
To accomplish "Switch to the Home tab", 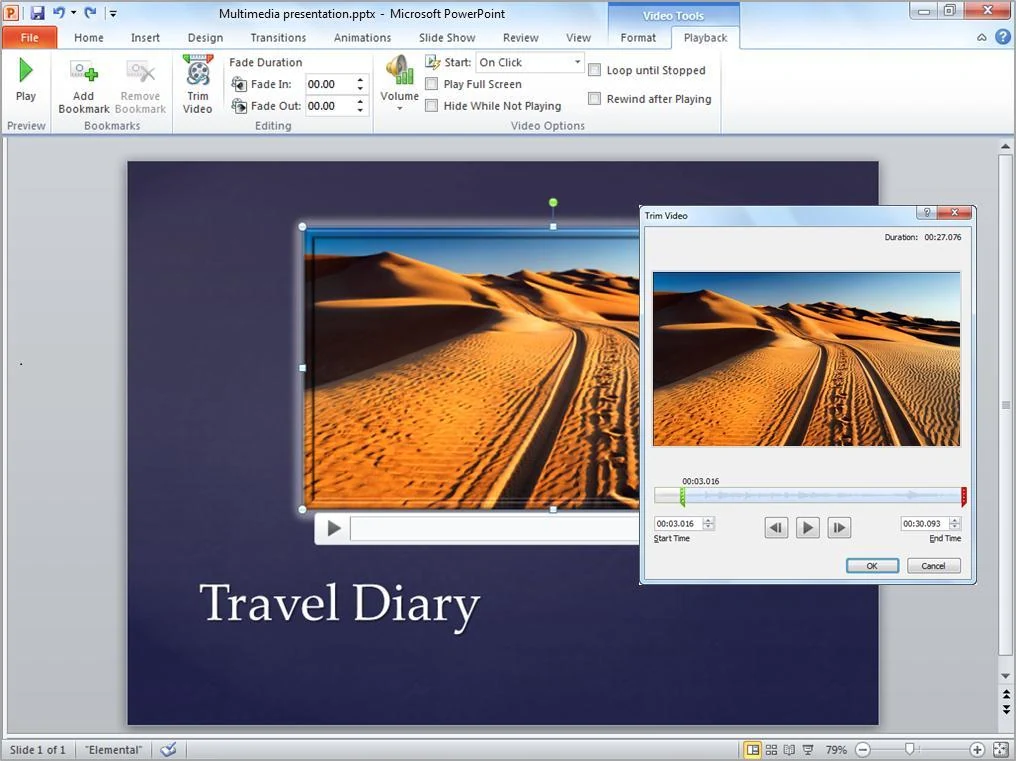I will point(89,38).
